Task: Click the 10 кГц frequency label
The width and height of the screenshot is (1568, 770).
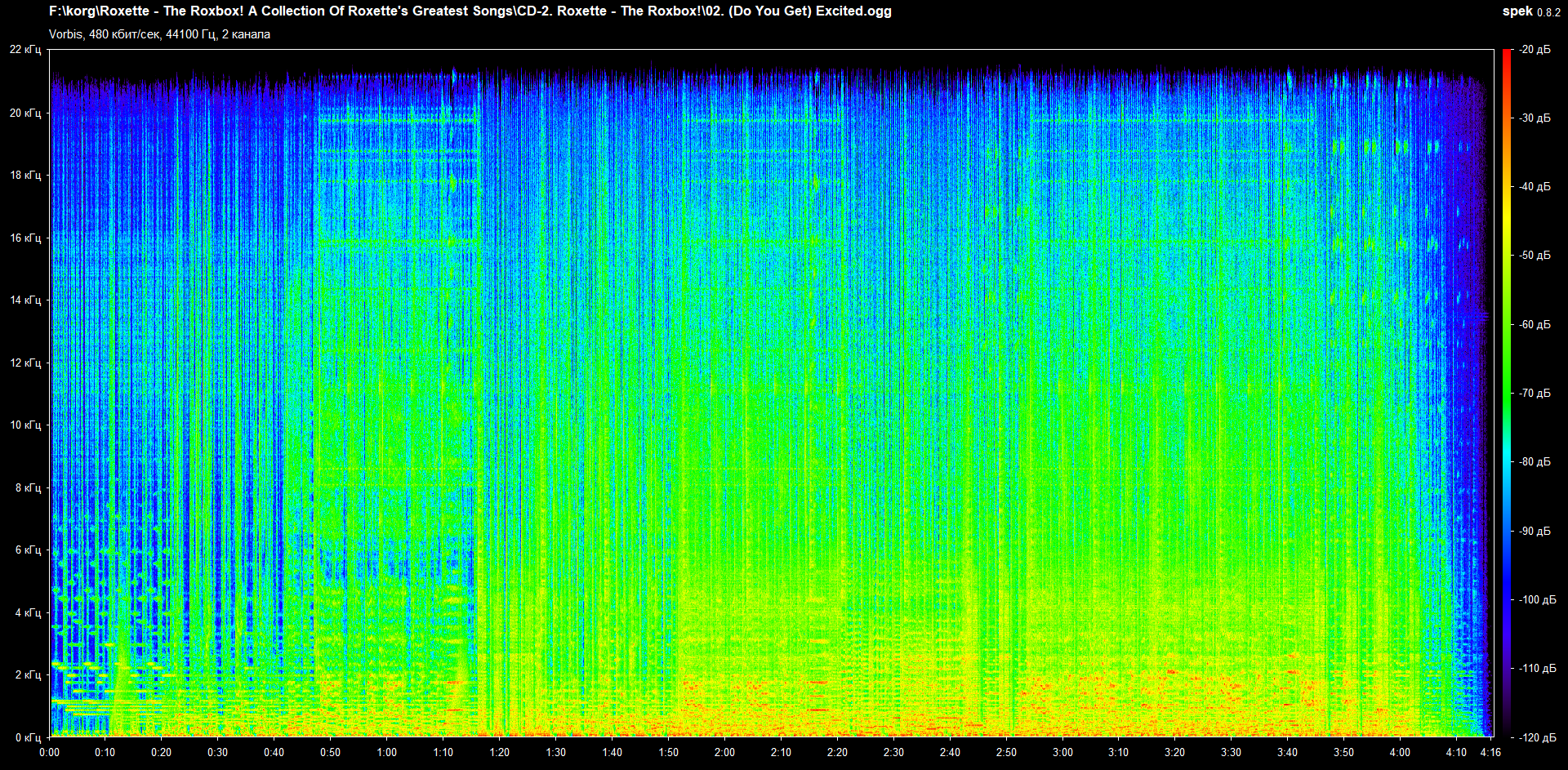Action: [25, 425]
